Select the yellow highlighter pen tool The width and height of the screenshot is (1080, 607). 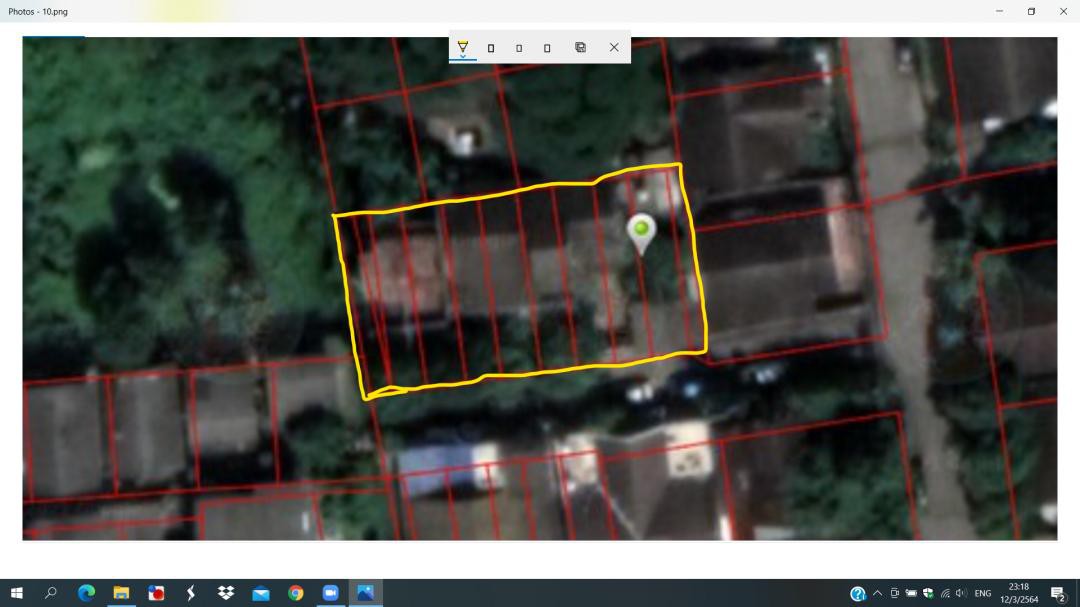(463, 45)
